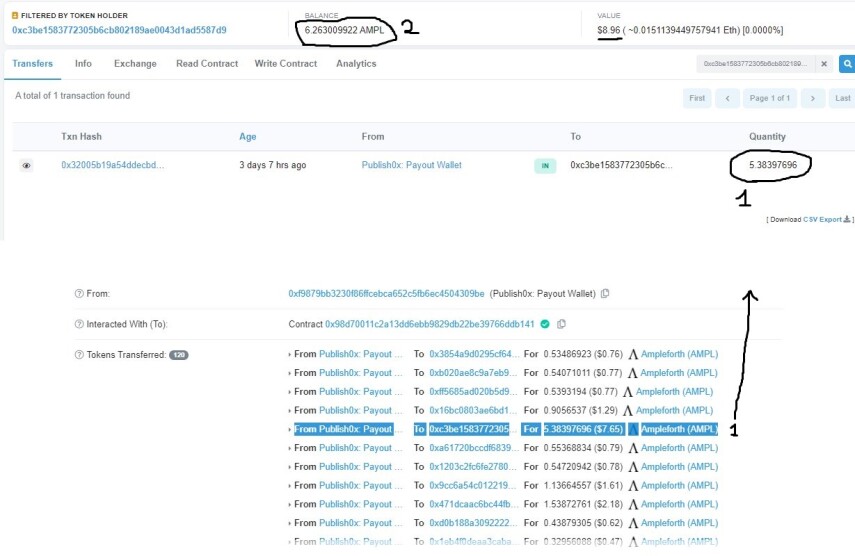Click help icon beside From label
855x556 pixels.
(x=79, y=294)
